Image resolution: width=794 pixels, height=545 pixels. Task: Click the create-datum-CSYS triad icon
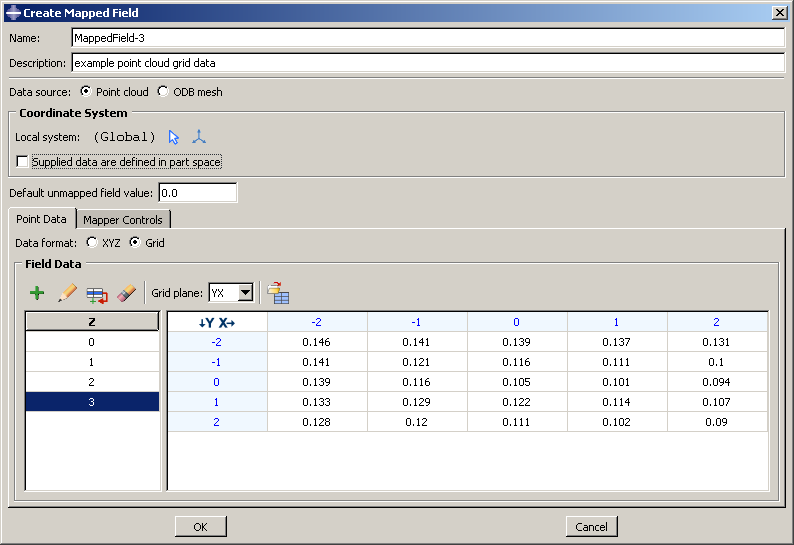pos(199,137)
